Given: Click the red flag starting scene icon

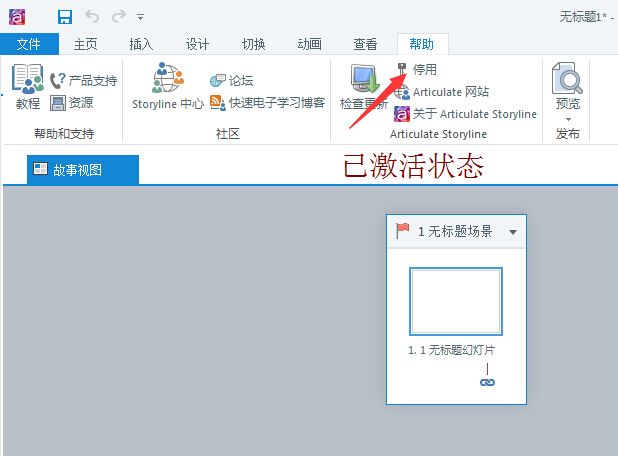Looking at the screenshot, I should tap(403, 231).
